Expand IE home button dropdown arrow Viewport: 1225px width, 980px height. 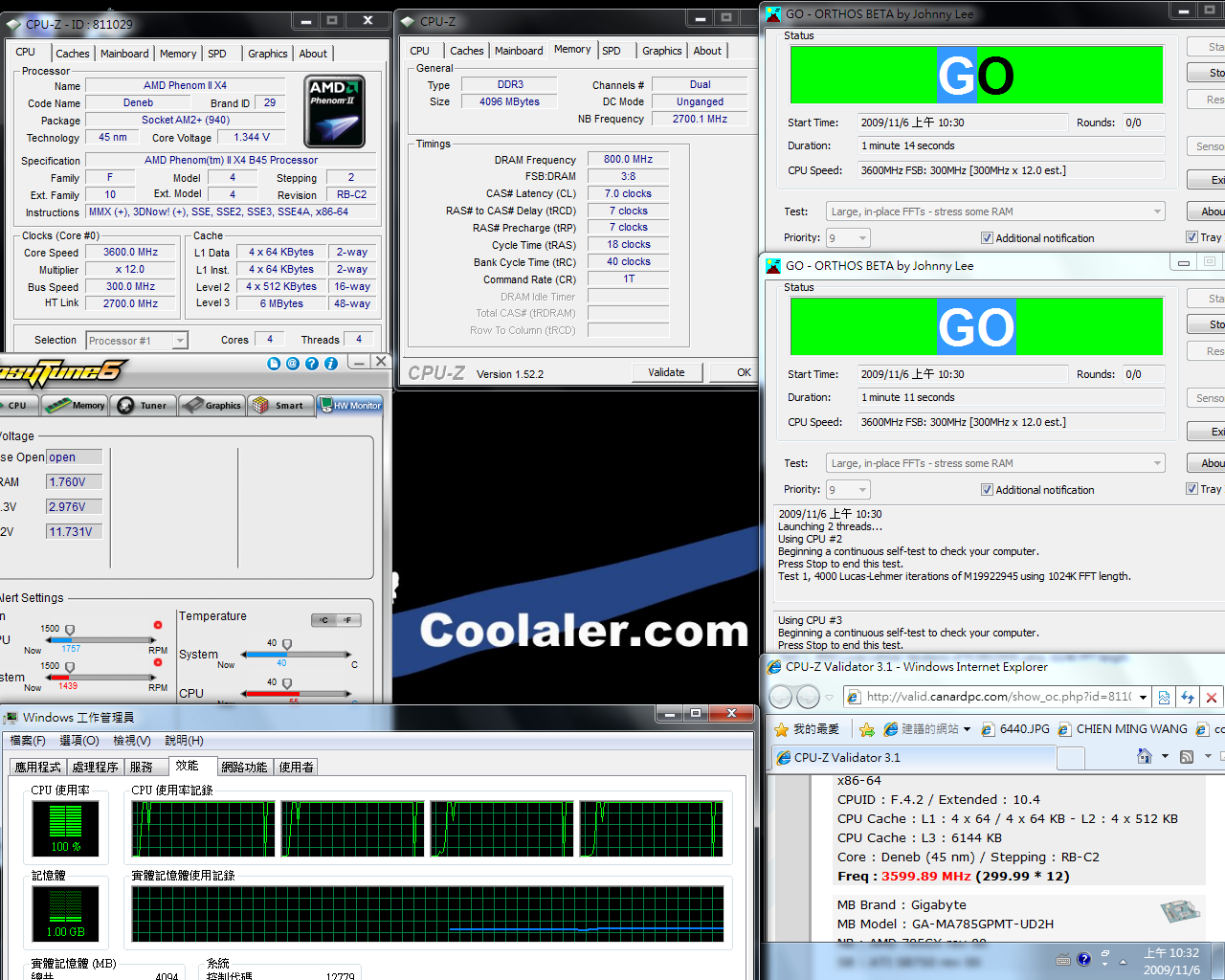click(x=1165, y=757)
